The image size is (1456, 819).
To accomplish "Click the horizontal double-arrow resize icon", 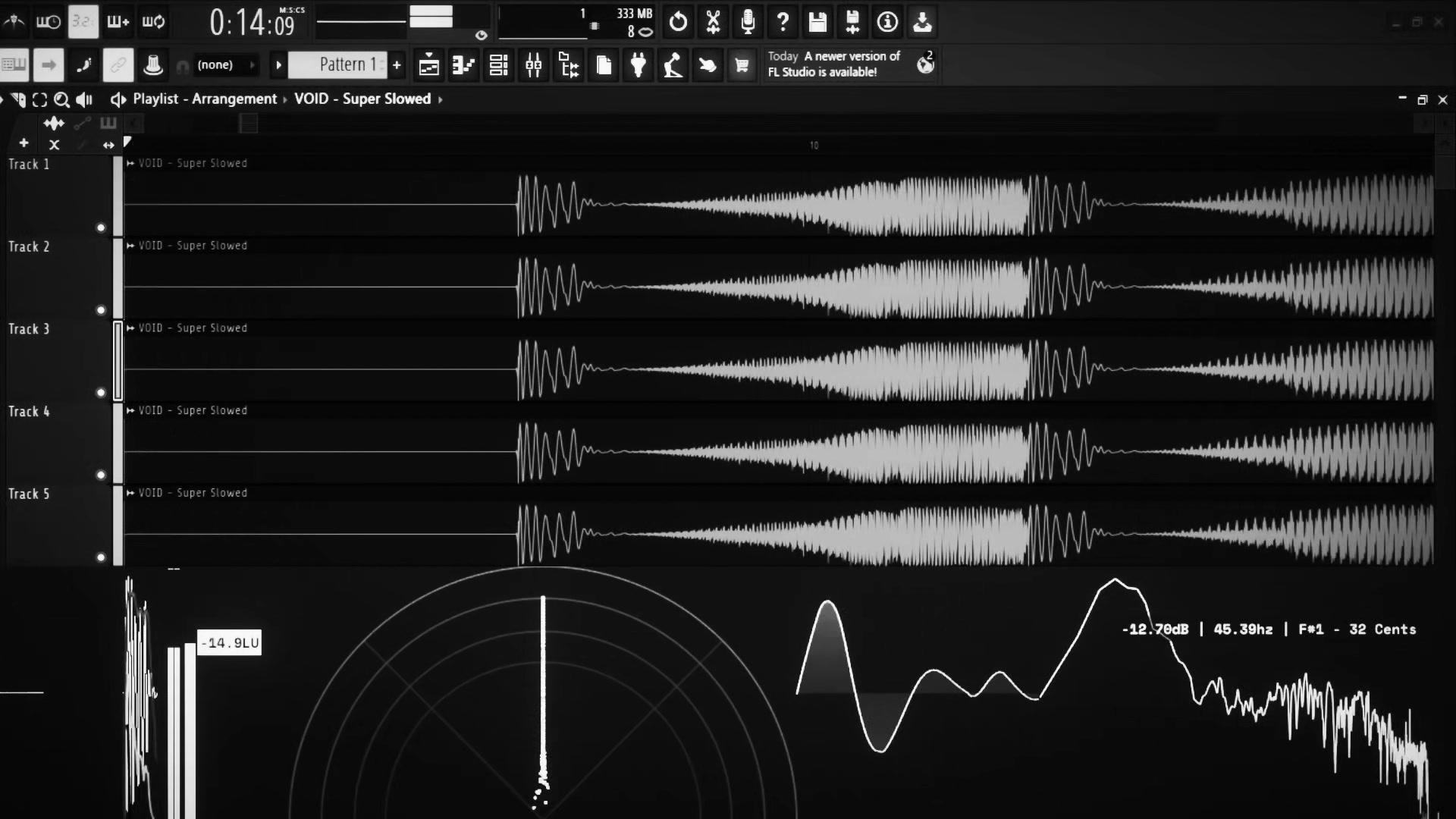I will coord(108,145).
